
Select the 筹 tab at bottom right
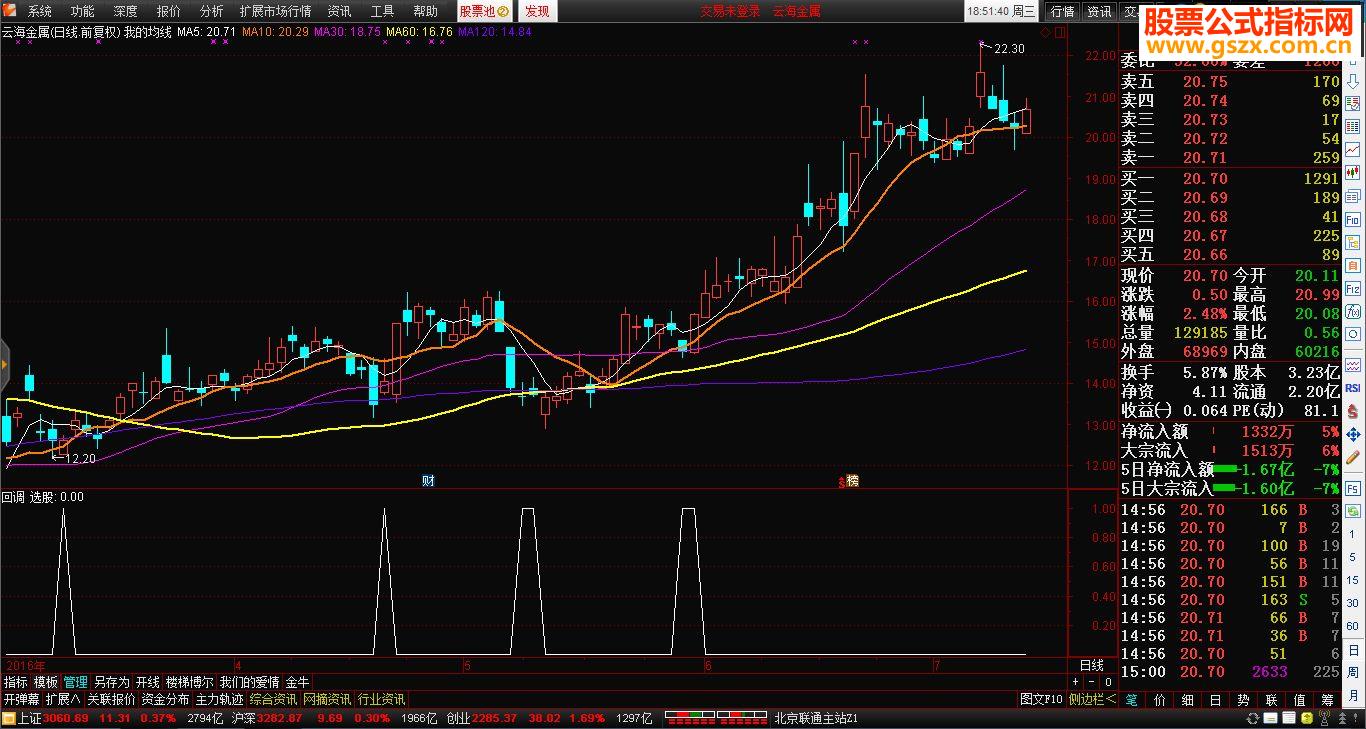coord(1327,699)
